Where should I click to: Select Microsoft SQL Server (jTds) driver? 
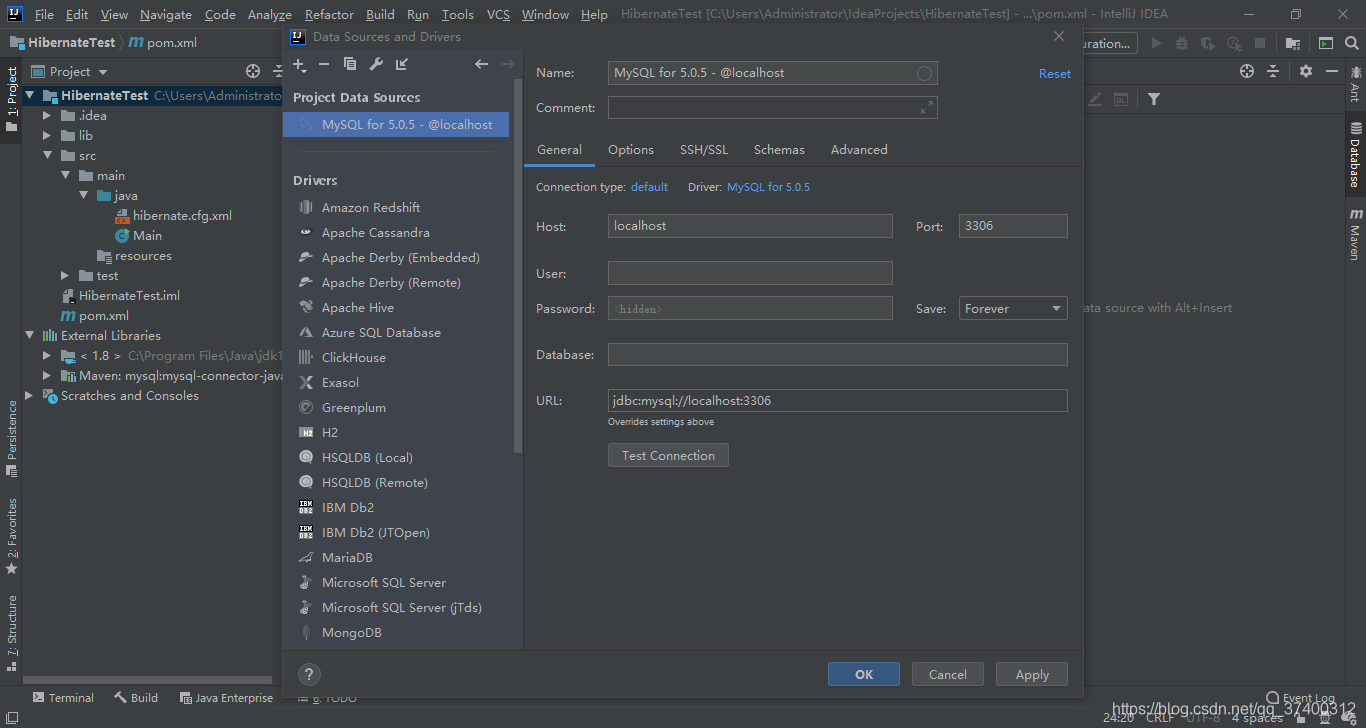click(401, 607)
